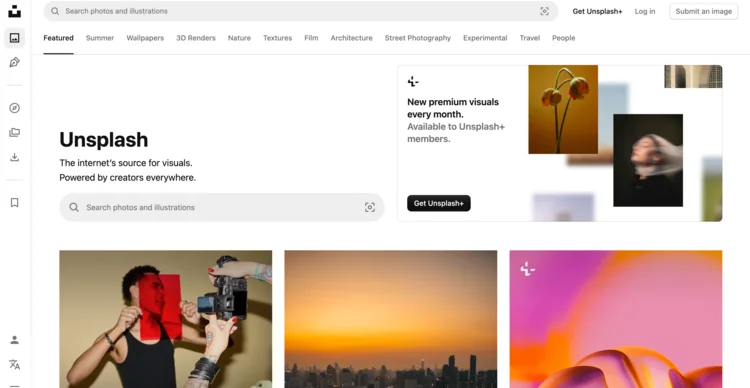
Task: Switch to the Wallpapers tab
Action: click(145, 38)
